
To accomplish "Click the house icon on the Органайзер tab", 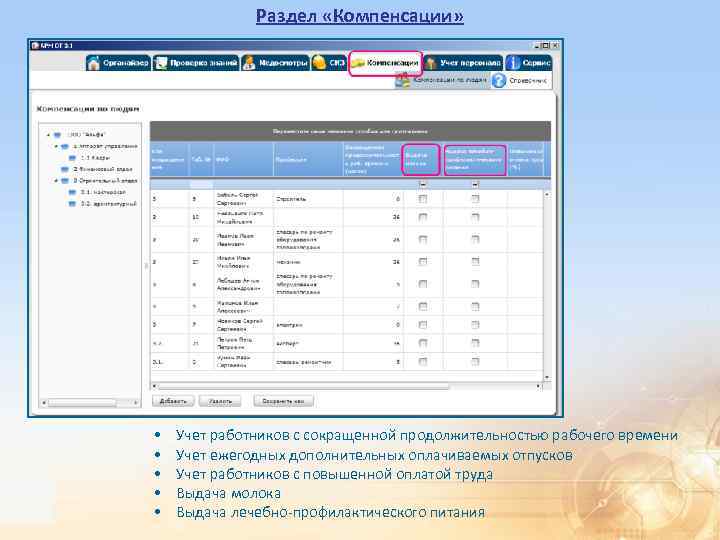I will (94, 63).
